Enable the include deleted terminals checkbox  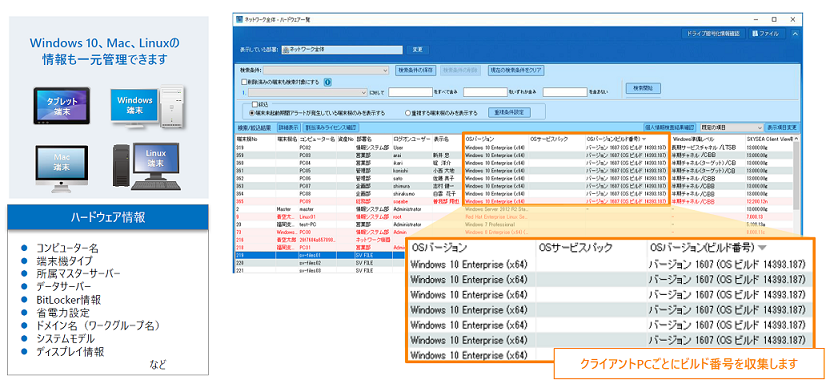click(244, 82)
